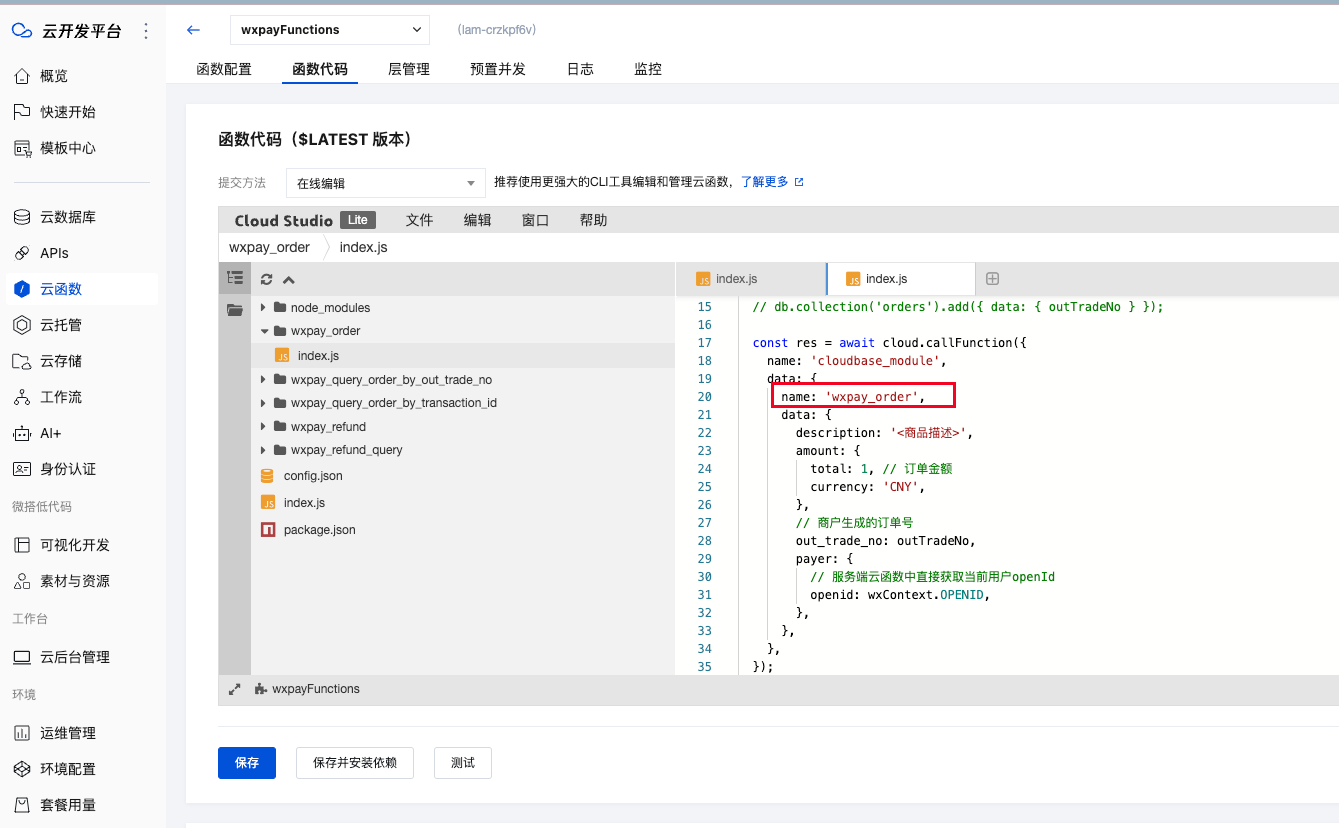Open the root index.js file in the tree

click(304, 503)
